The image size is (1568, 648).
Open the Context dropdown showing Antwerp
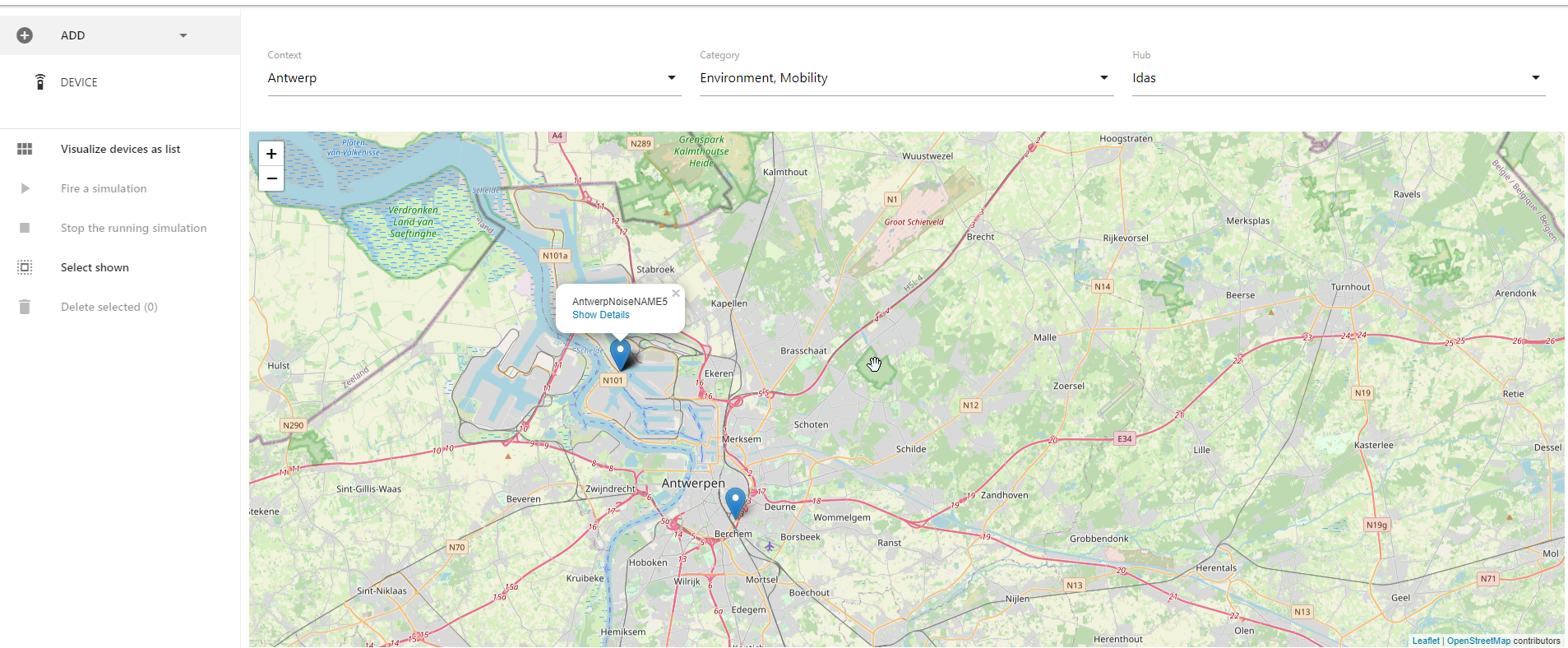[x=474, y=78]
